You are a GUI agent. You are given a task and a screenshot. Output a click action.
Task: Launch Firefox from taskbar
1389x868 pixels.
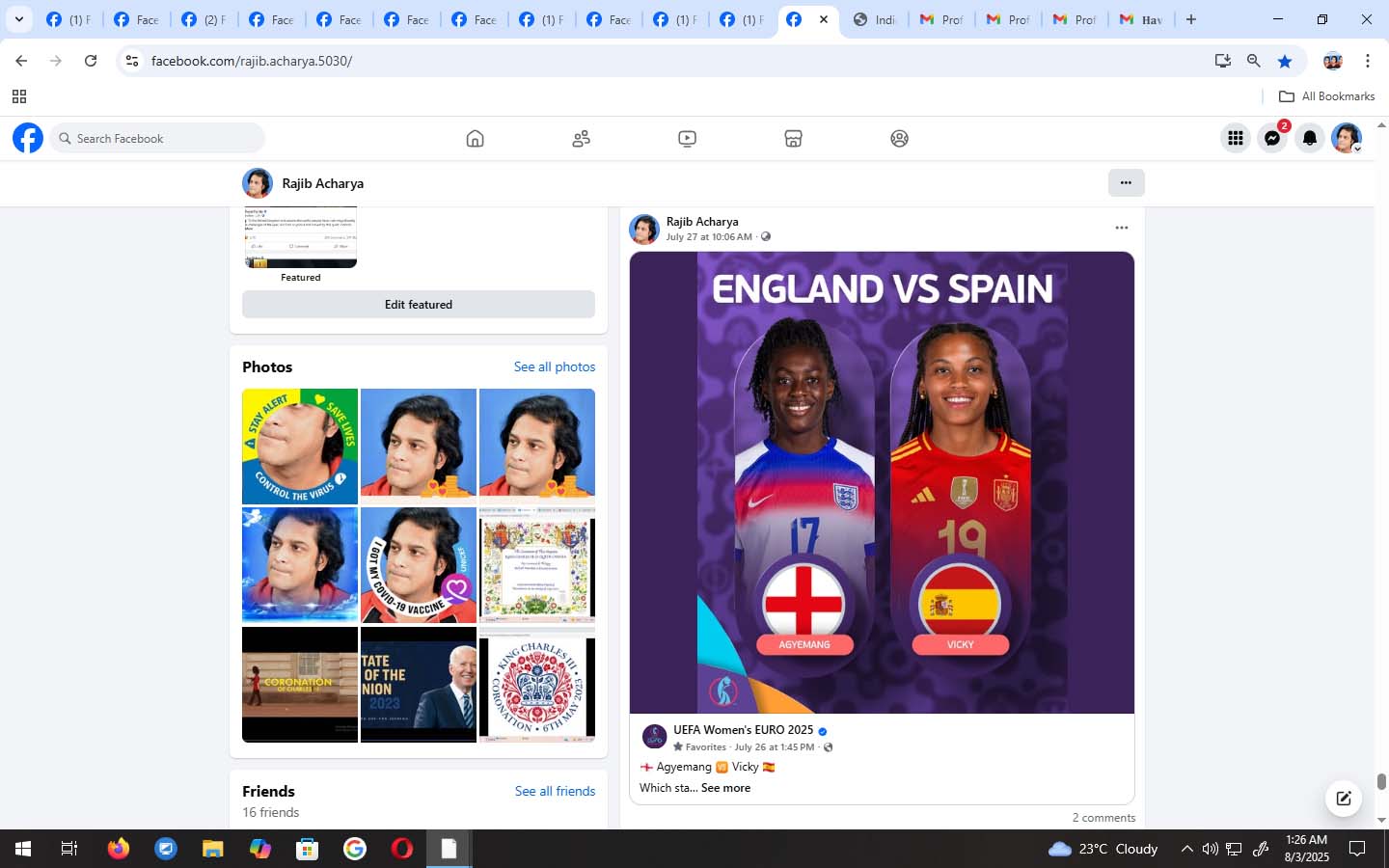[x=119, y=849]
